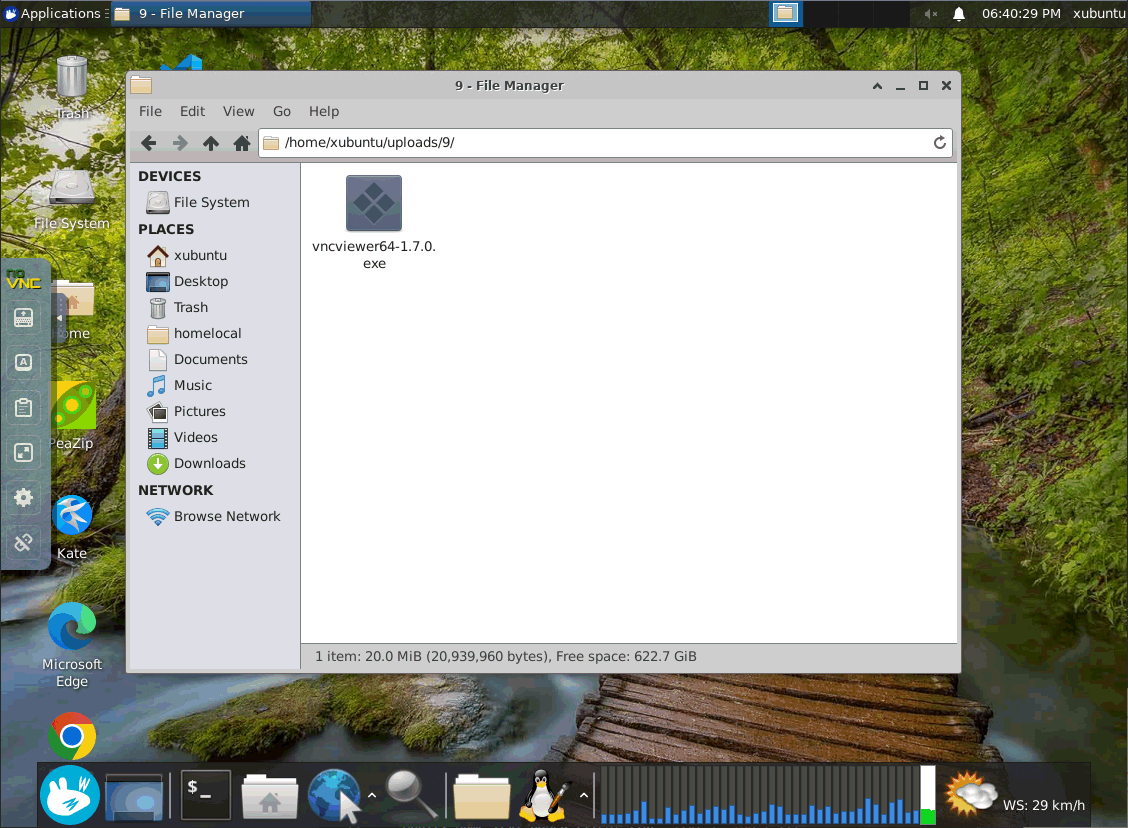Open File System in Devices sidebar
Screen dimensions: 1128x828
click(x=211, y=202)
